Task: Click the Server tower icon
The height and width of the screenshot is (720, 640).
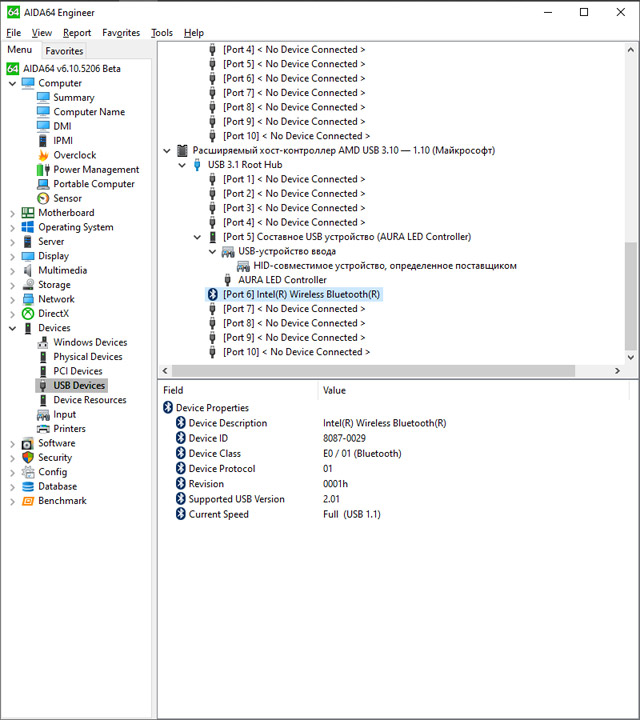Action: pos(28,242)
